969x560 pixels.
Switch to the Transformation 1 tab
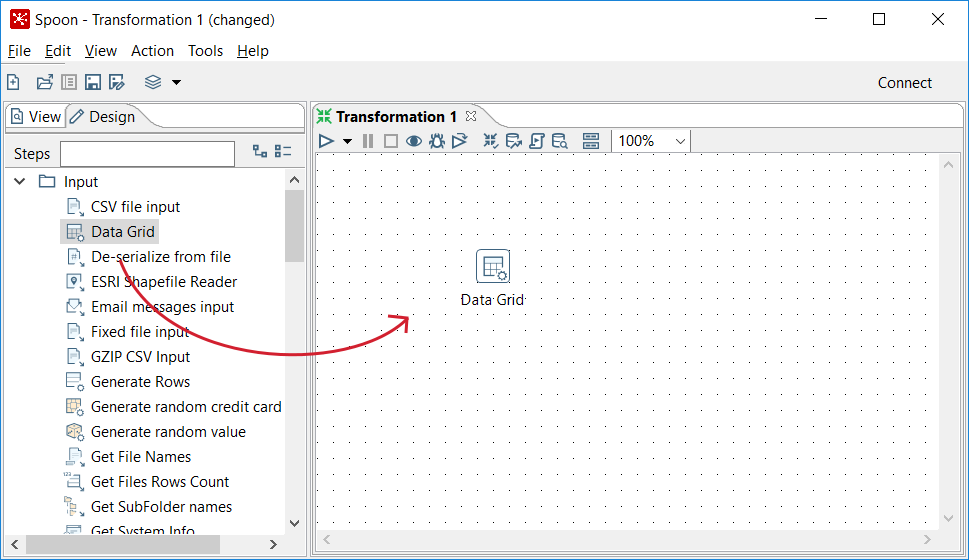point(396,116)
